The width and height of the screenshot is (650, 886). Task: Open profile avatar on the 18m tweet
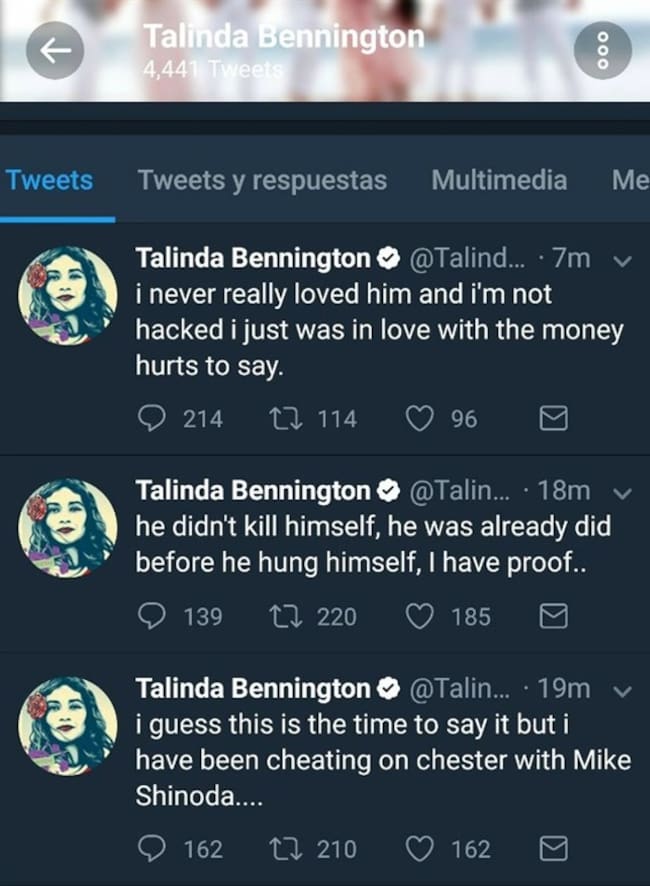click(x=68, y=528)
